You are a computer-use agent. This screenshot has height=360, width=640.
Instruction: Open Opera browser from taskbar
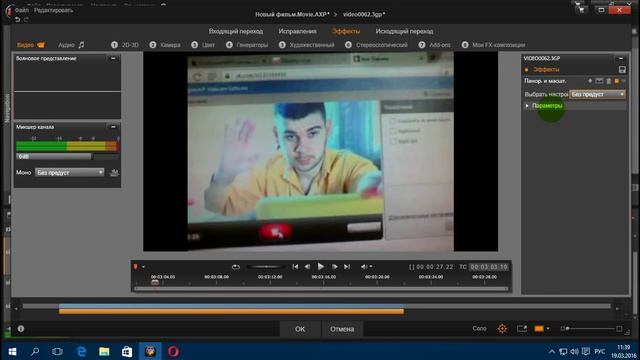coord(173,351)
